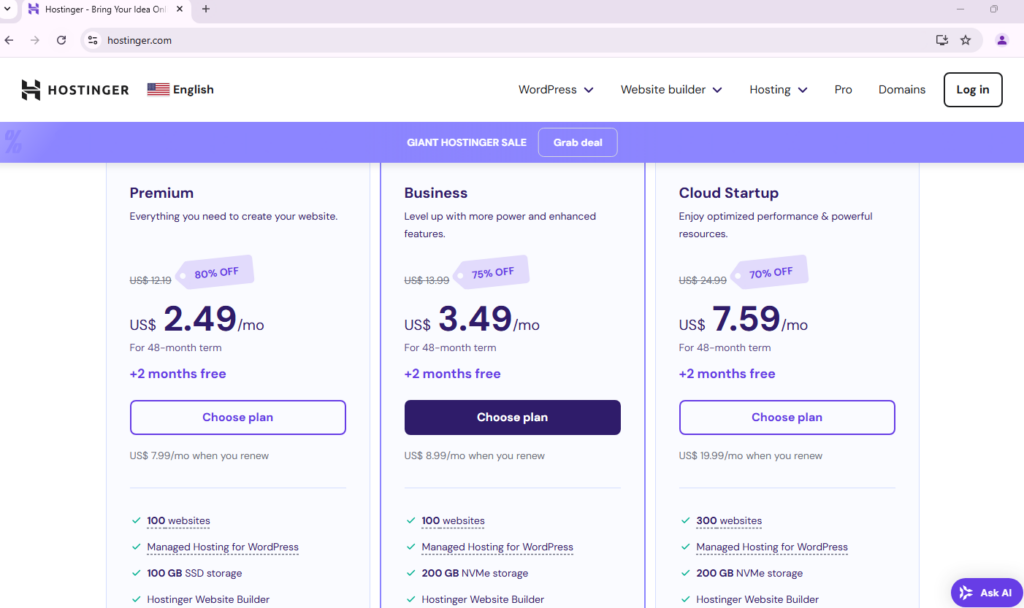Image resolution: width=1024 pixels, height=608 pixels.
Task: Open the browser profile avatar icon
Action: 1002,40
